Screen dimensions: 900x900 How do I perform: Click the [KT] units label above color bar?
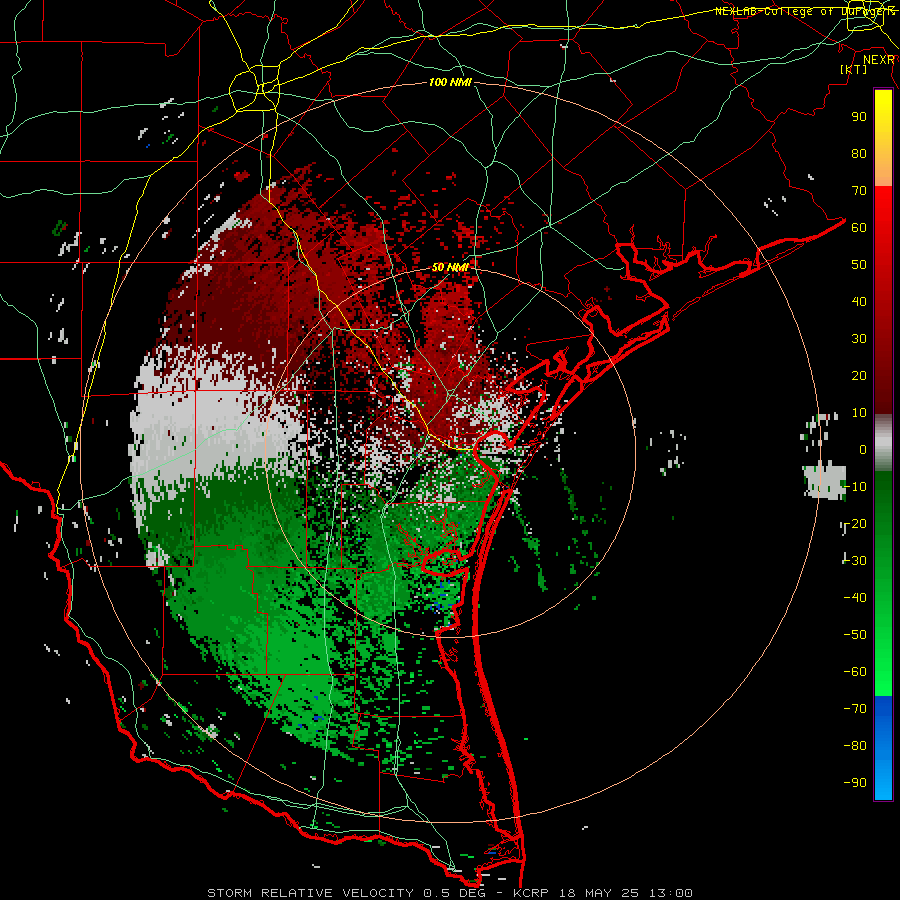point(854,69)
